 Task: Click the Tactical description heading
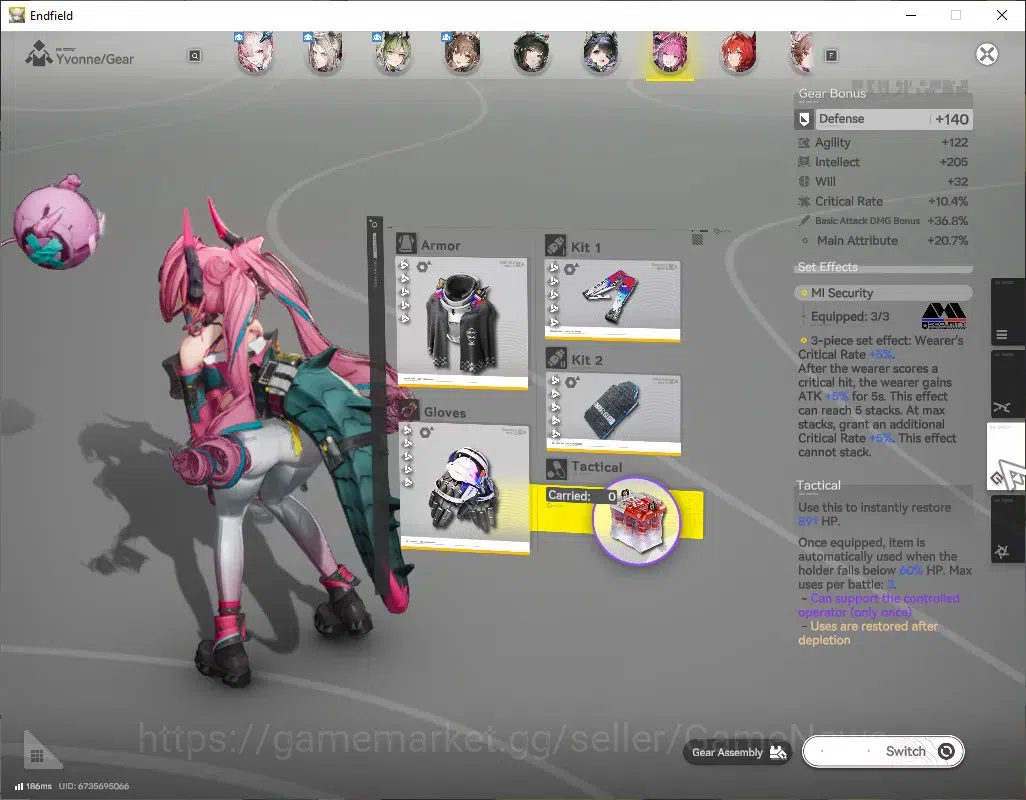click(x=819, y=485)
